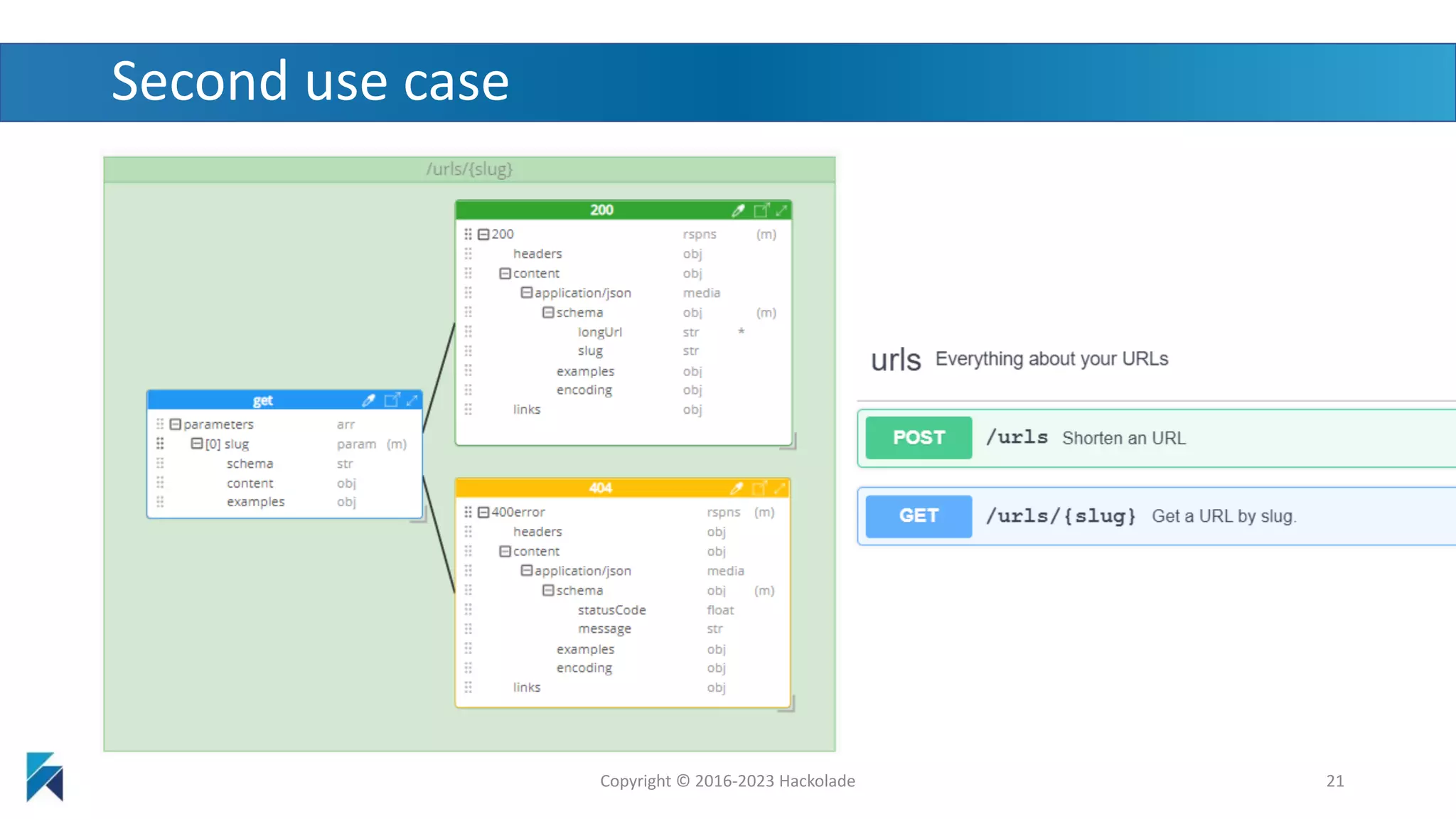Image resolution: width=1456 pixels, height=819 pixels.
Task: Click the expand arrows icon on get header
Action: point(412,400)
